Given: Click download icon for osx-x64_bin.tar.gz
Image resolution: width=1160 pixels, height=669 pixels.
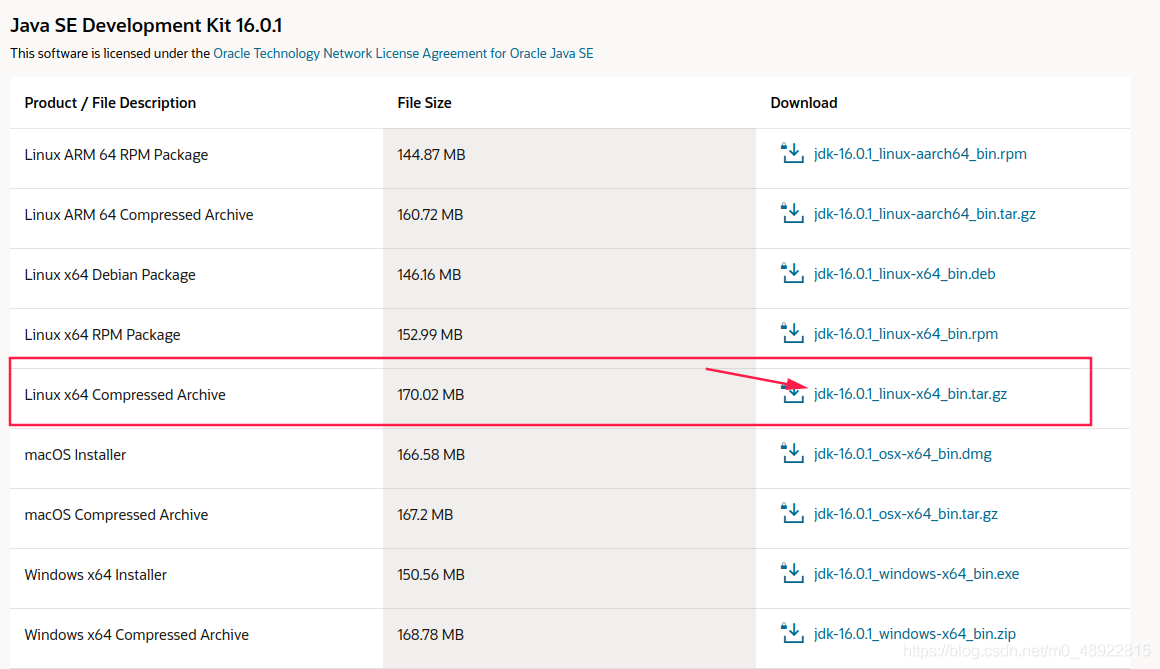Looking at the screenshot, I should click(x=792, y=513).
